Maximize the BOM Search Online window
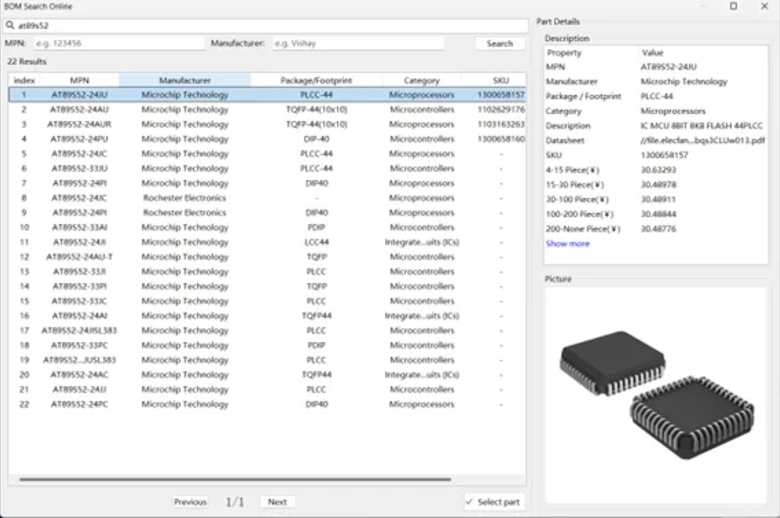 pyautogui.click(x=733, y=6)
